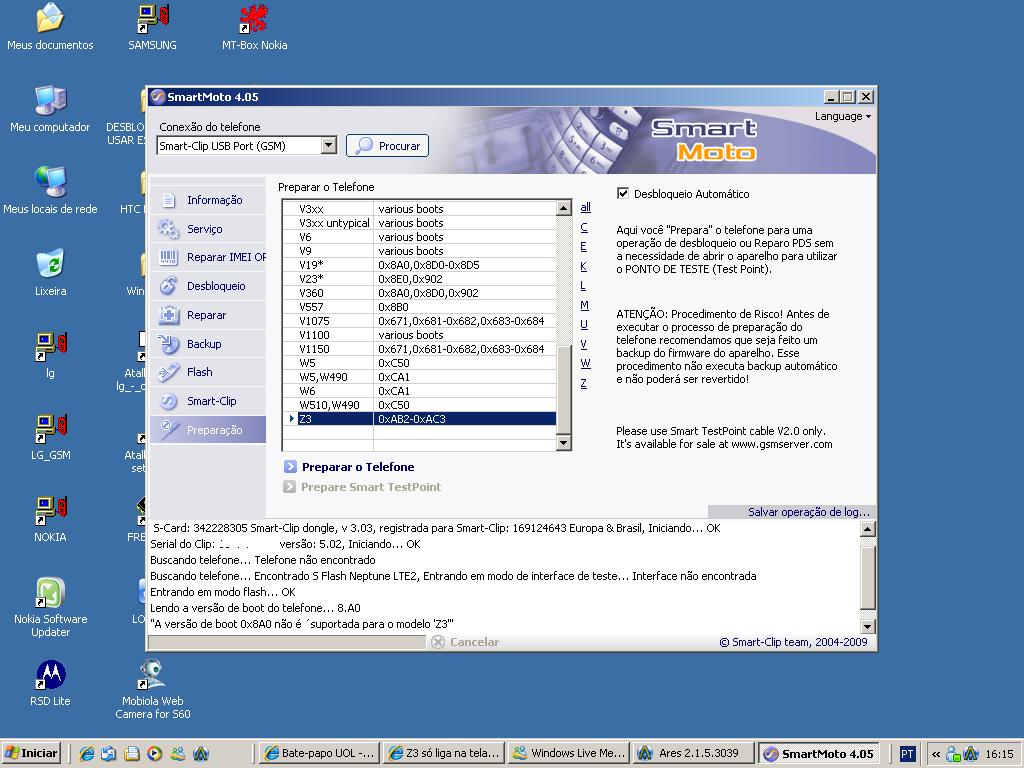Filter models by letter L
The width and height of the screenshot is (1024, 768).
coord(583,285)
